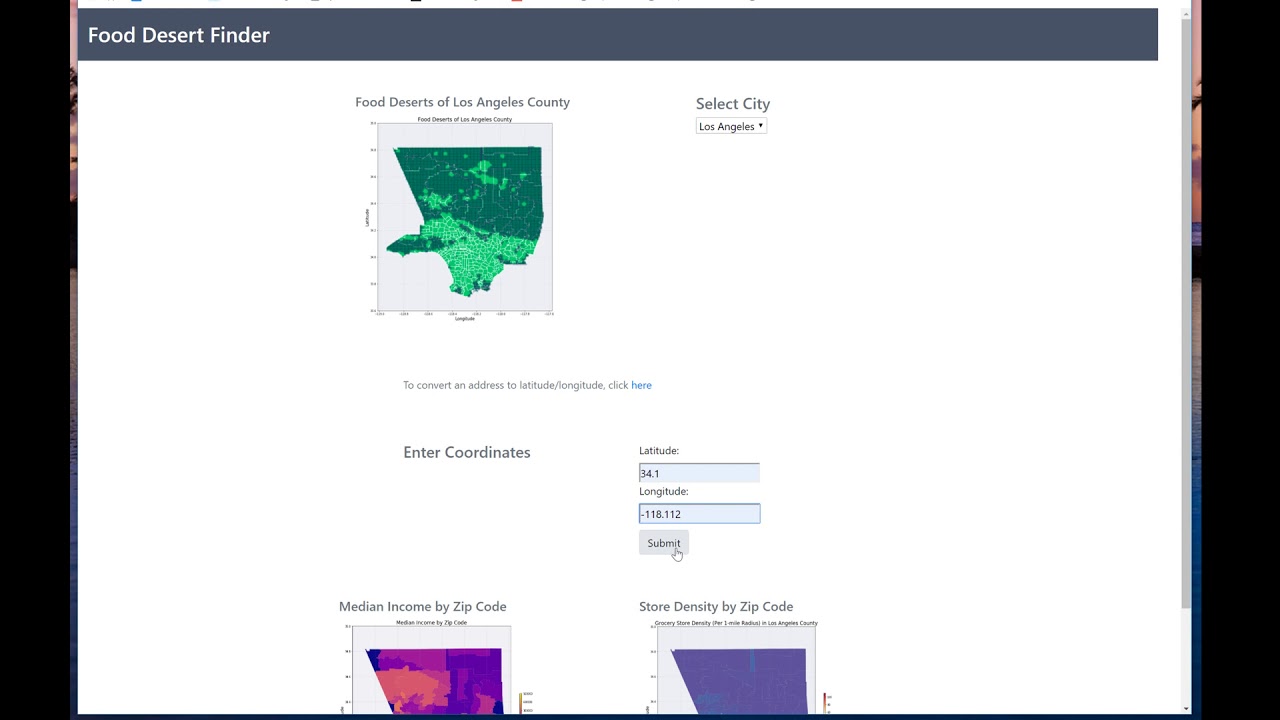Click the Latitude input field

click(699, 473)
